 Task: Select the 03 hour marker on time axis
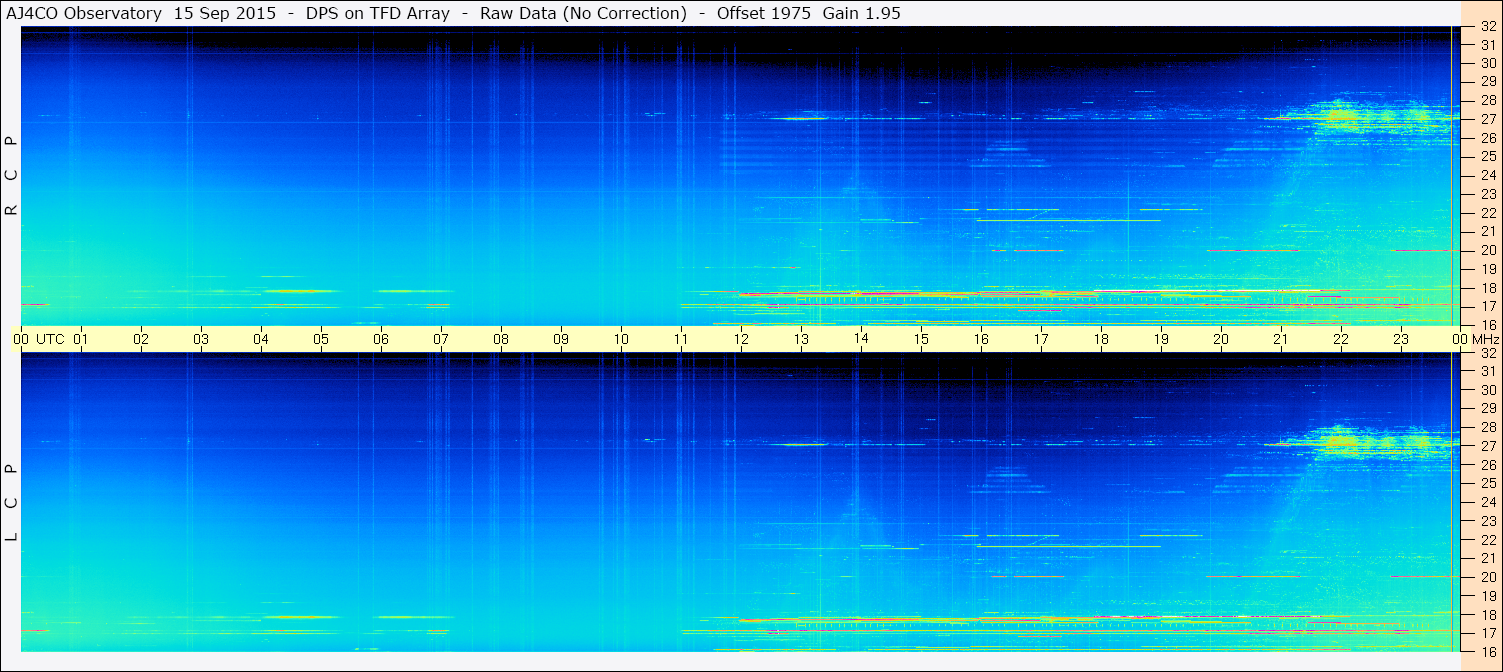[x=201, y=339]
